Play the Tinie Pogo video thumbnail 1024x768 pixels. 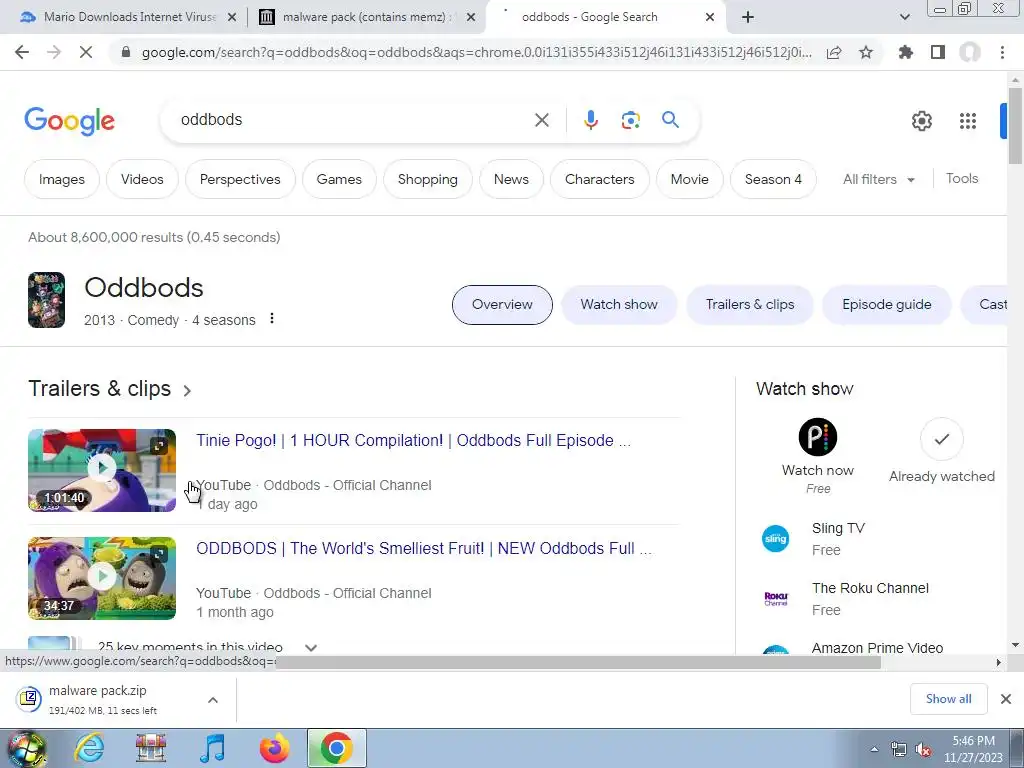tap(102, 470)
